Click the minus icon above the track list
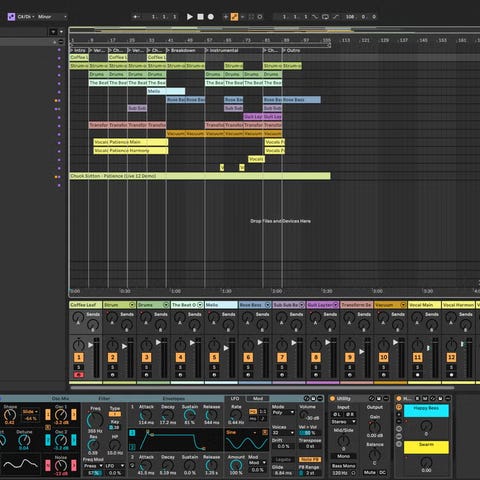Viewport: 480px width, 480px height. pos(61,42)
